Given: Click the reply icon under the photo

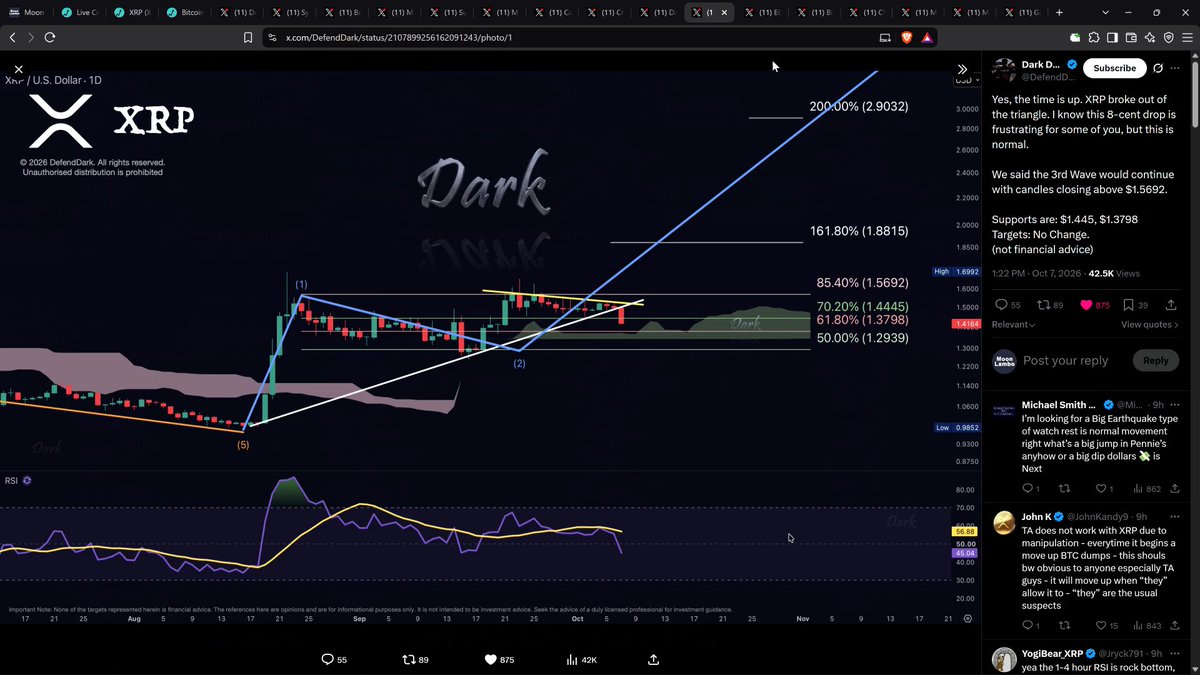Looking at the screenshot, I should [327, 660].
